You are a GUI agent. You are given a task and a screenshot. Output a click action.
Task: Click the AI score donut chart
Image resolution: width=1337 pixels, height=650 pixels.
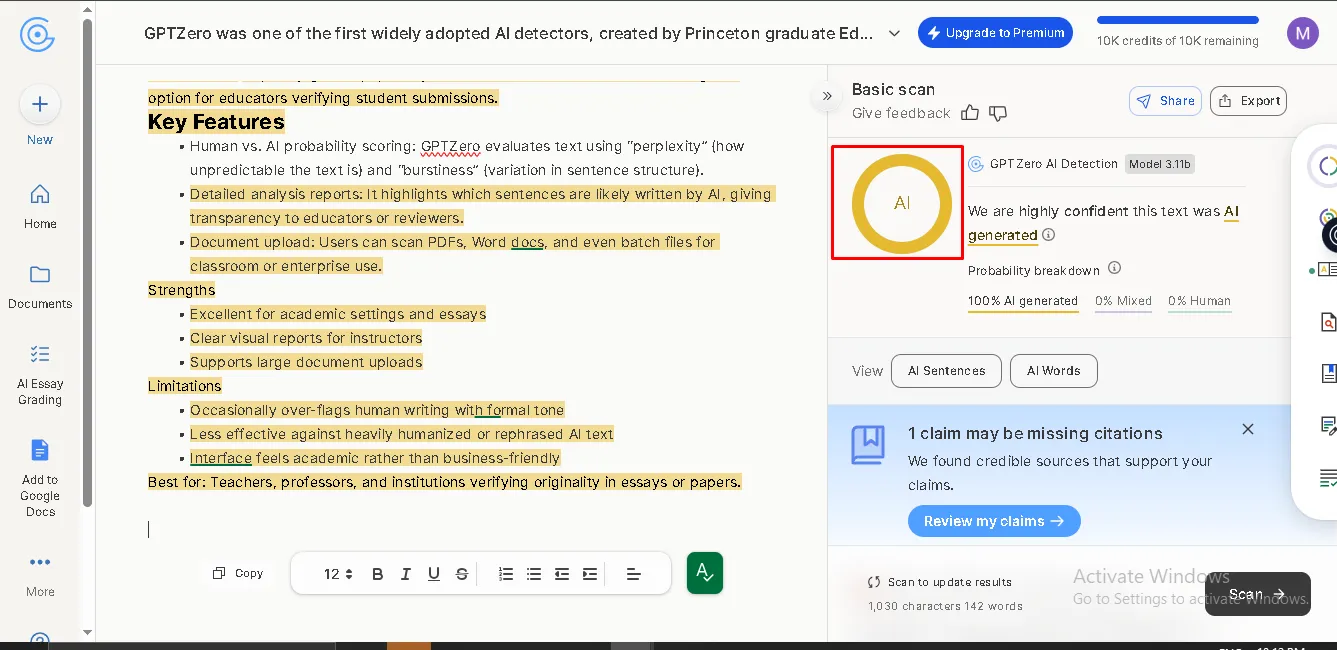click(x=902, y=203)
